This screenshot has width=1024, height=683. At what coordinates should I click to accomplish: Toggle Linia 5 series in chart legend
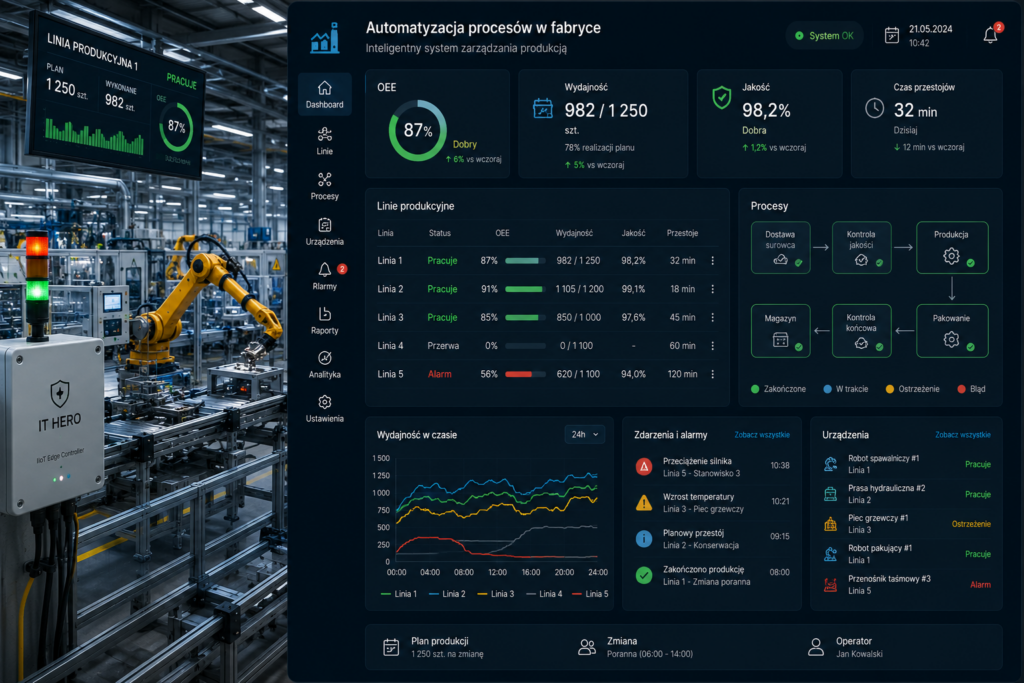pyautogui.click(x=590, y=594)
